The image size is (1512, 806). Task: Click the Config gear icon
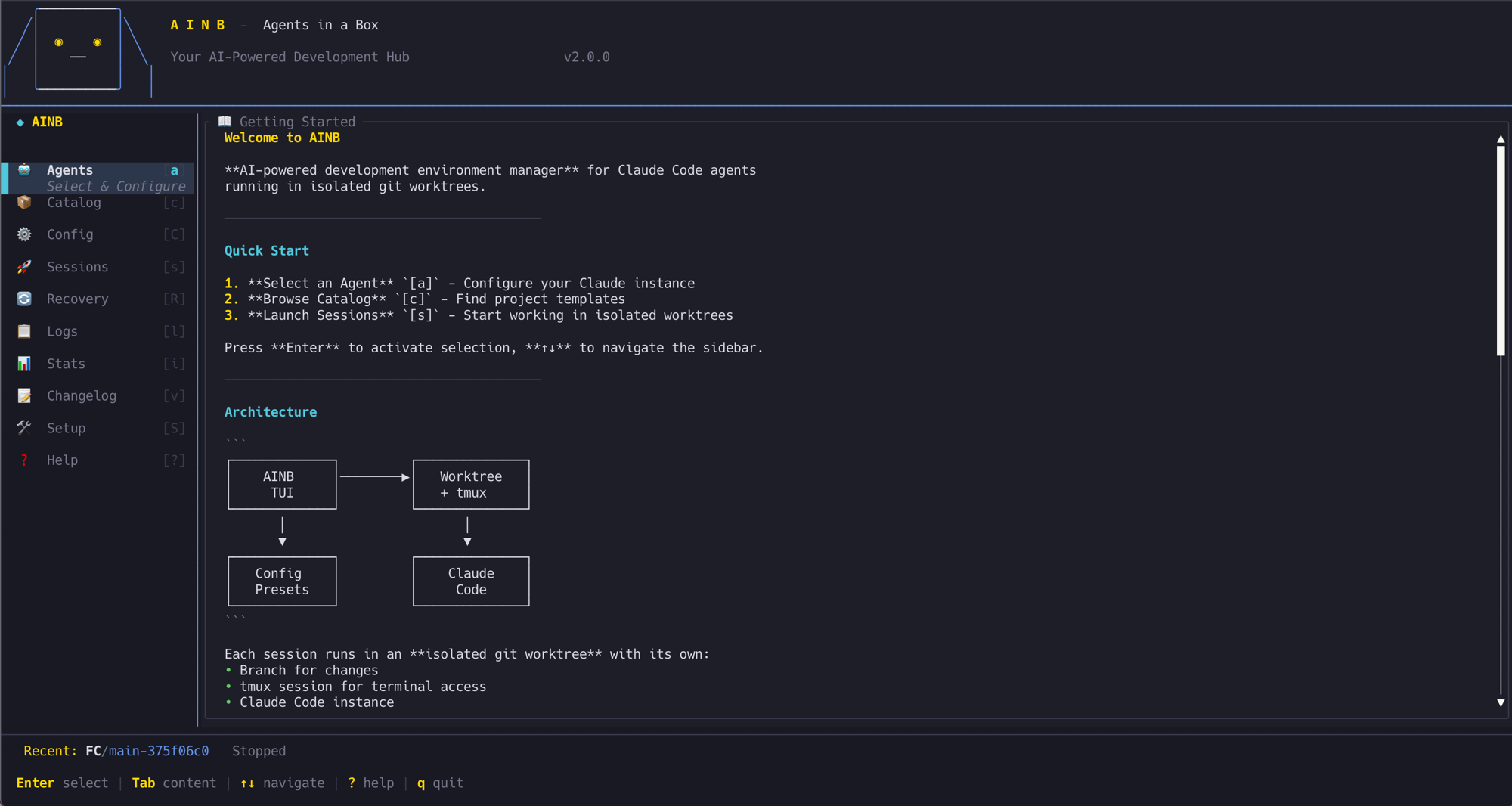[x=24, y=234]
